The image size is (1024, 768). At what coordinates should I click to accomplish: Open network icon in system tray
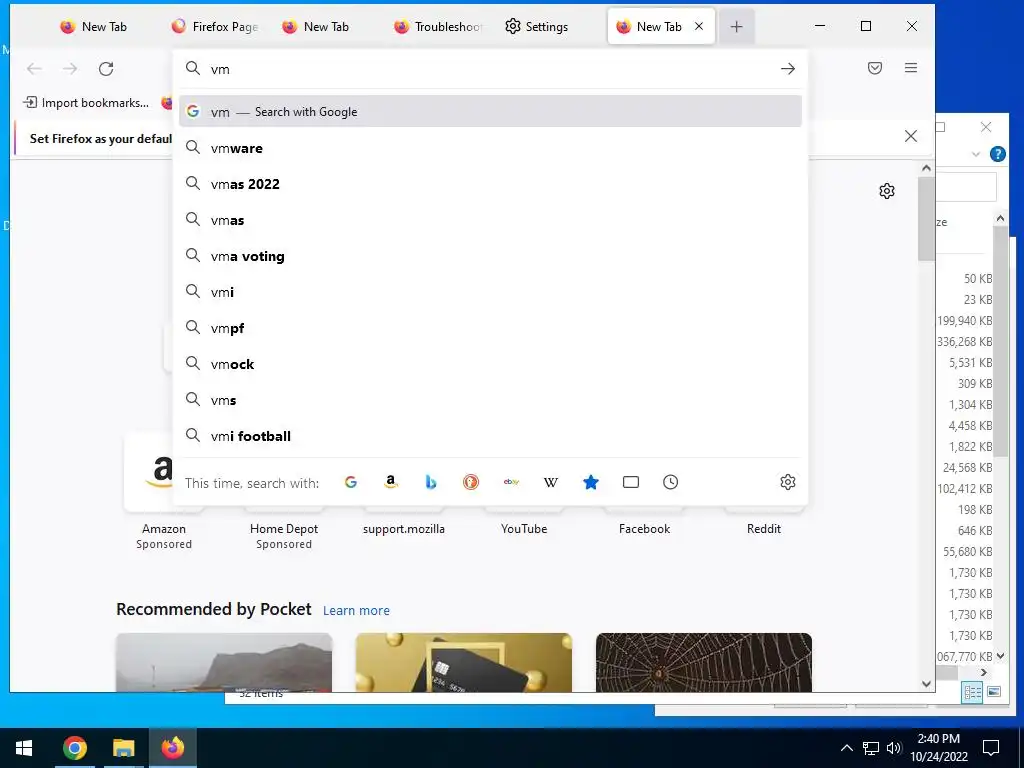point(871,748)
